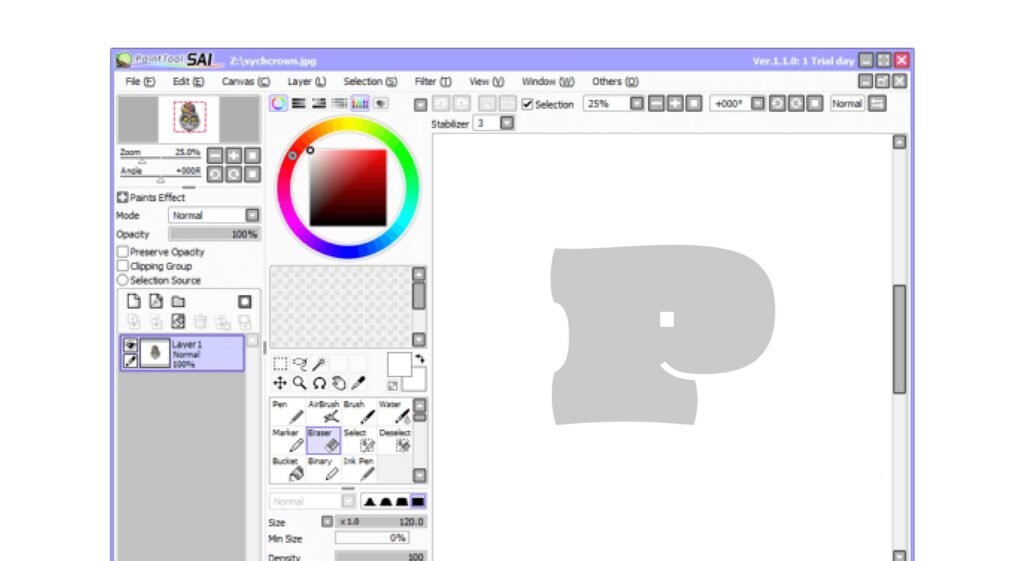Hide Layer1 with the eye icon
Screen dimensions: 1024x561
click(131, 345)
